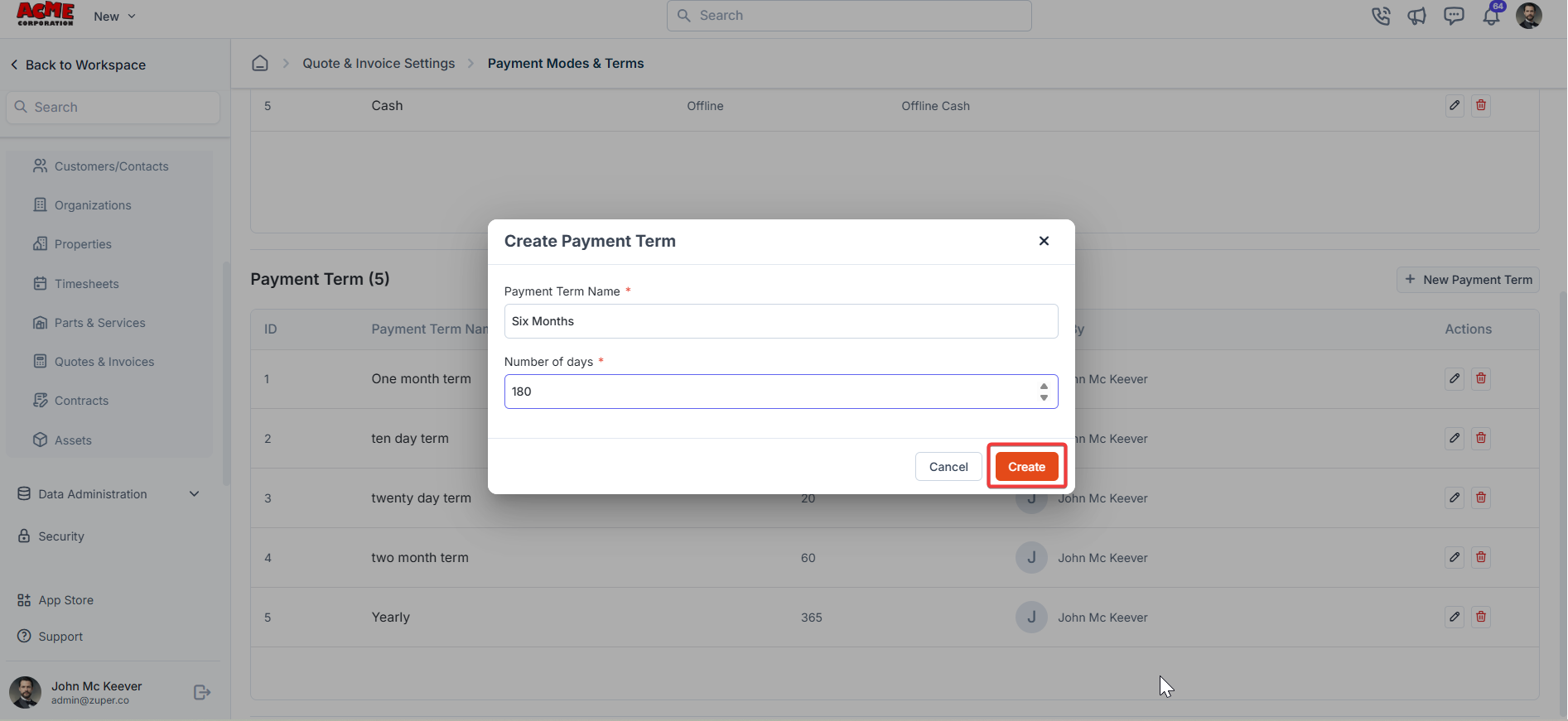Open the chat messages icon
The width and height of the screenshot is (1568, 721).
click(1454, 16)
